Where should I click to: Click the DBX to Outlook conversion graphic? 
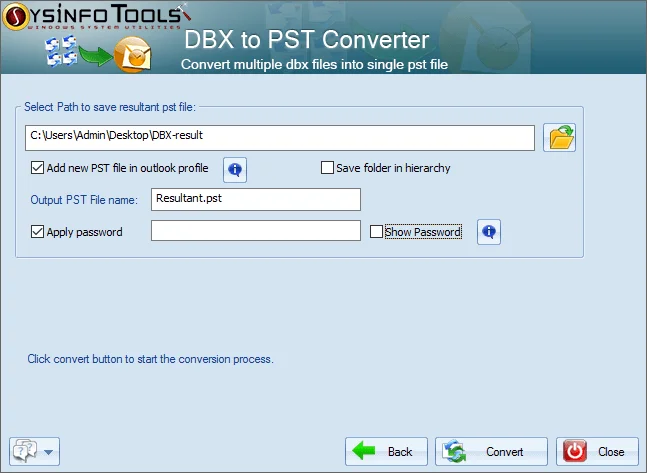click(x=98, y=54)
